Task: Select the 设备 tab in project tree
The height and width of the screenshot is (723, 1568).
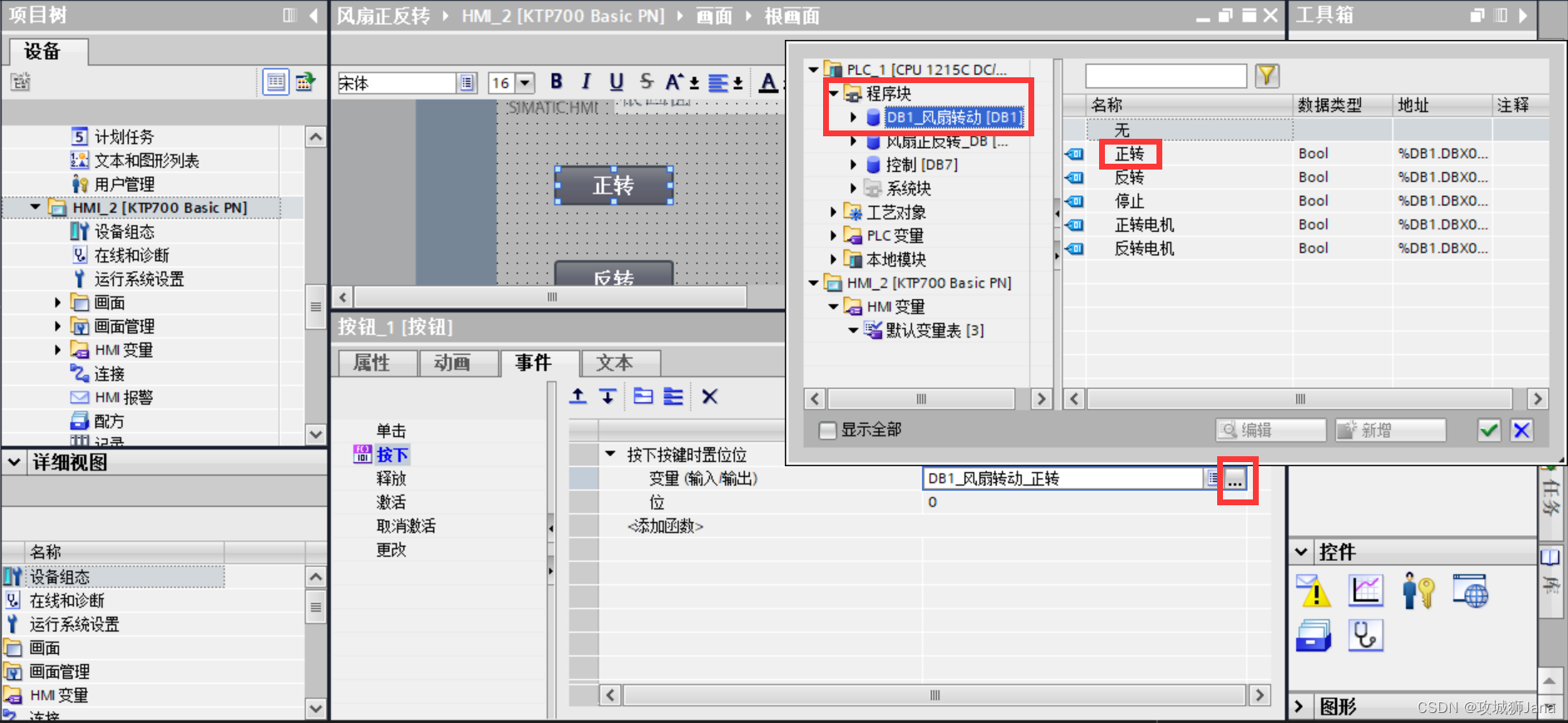Action: [x=48, y=52]
